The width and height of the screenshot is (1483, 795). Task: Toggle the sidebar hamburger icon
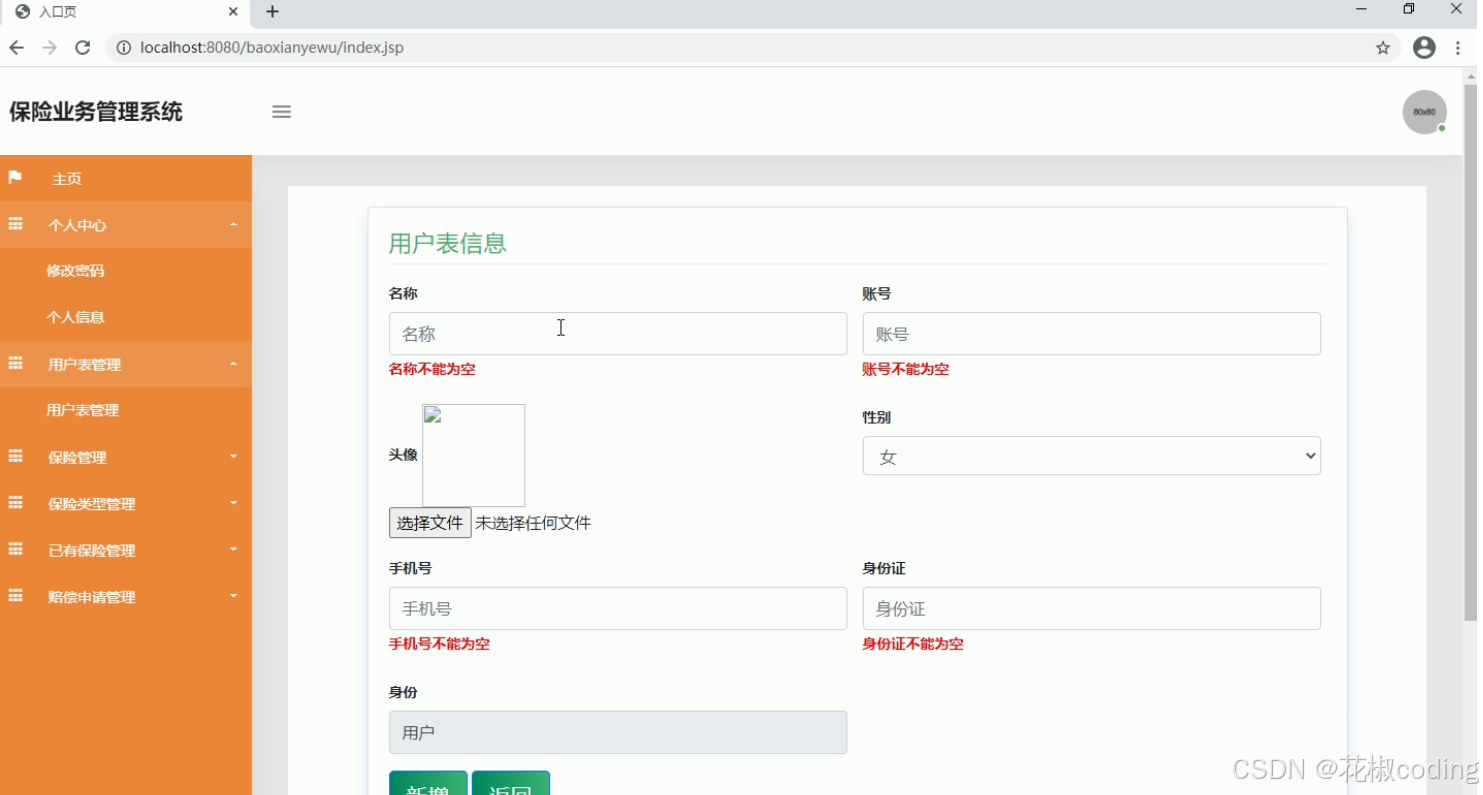click(x=281, y=112)
